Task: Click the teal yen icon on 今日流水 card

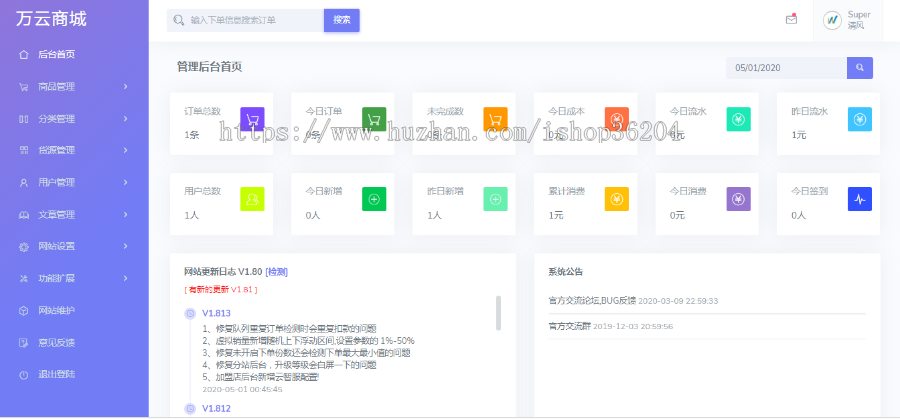Action: [738, 119]
